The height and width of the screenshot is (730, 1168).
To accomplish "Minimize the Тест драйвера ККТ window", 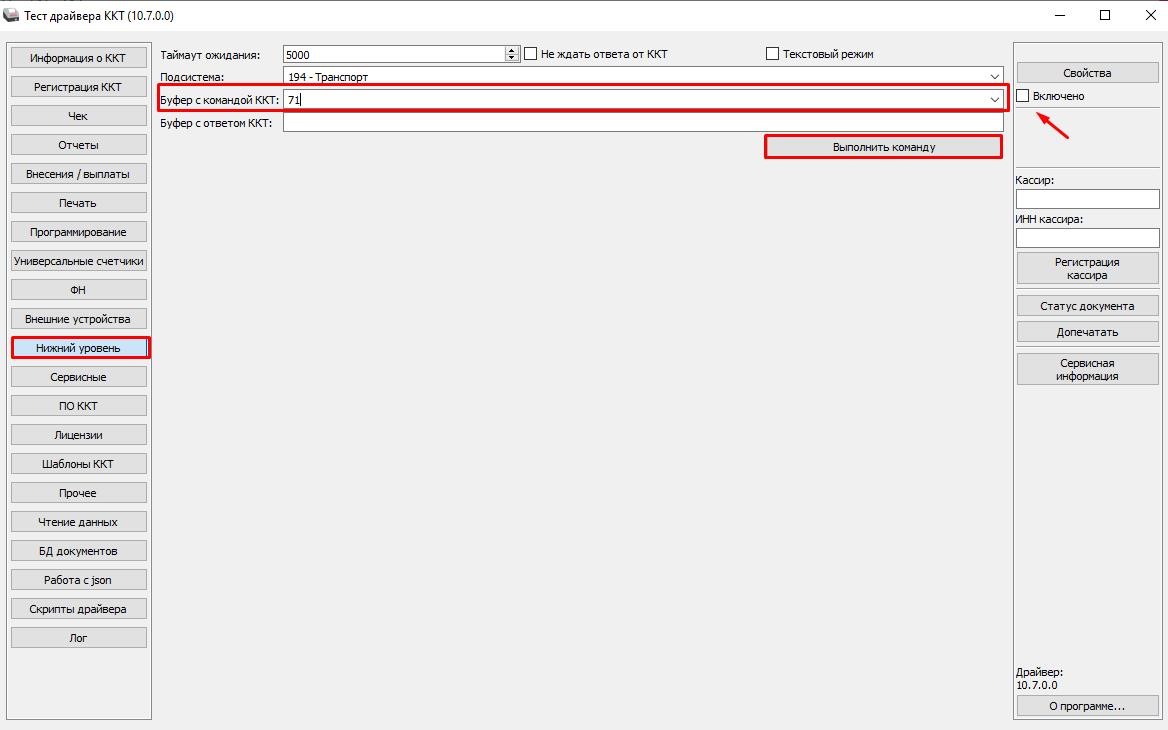I will click(1060, 15).
